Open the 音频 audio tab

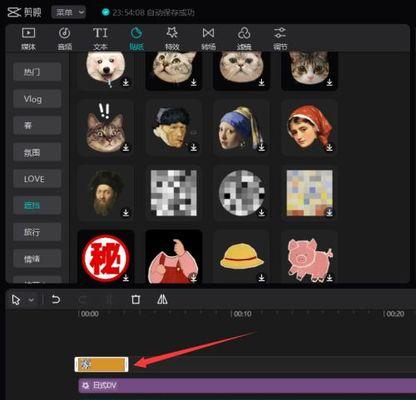[65, 39]
